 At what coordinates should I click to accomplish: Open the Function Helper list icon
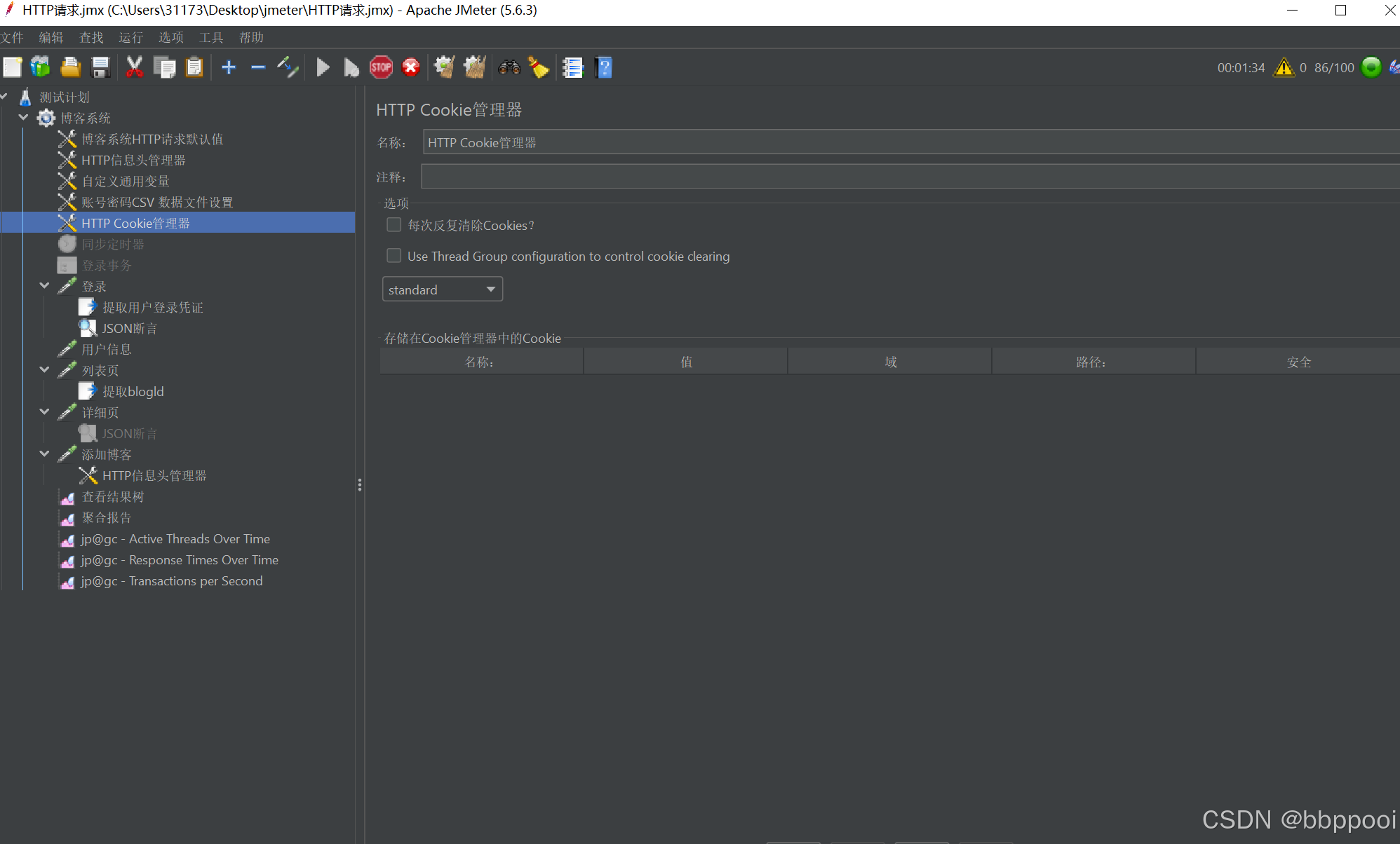(x=573, y=67)
